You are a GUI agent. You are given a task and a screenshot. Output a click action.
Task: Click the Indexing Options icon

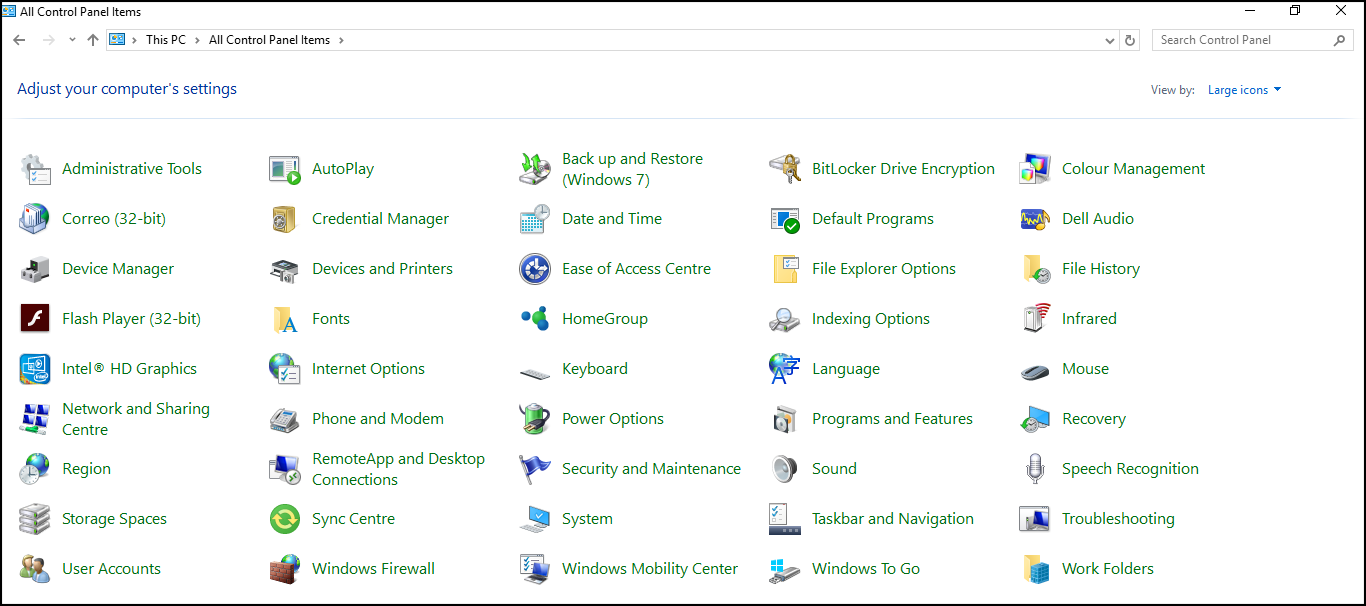coord(785,319)
